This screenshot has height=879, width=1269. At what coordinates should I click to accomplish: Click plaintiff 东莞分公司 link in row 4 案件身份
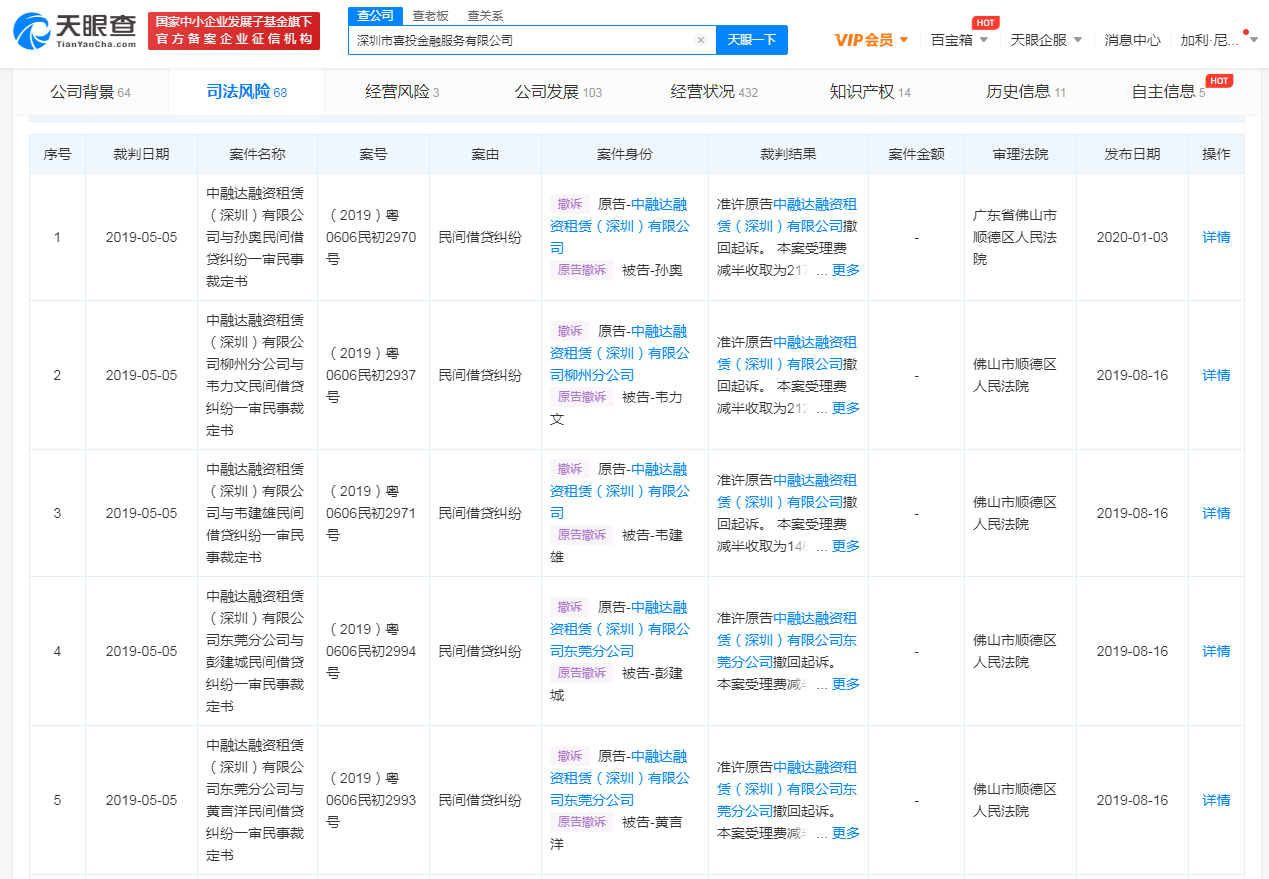[620, 629]
